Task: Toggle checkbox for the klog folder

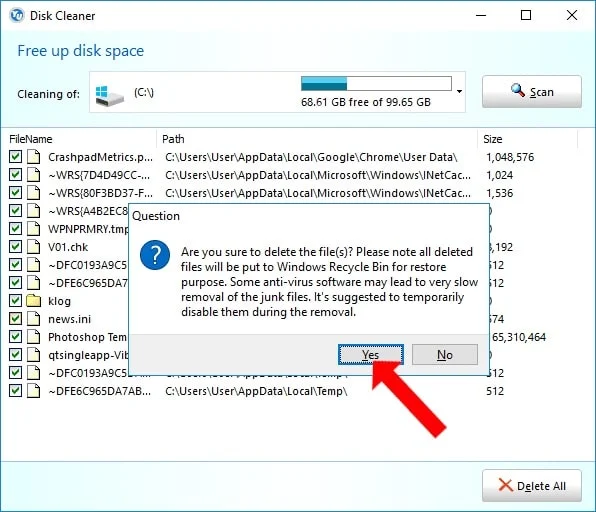Action: pos(16,301)
